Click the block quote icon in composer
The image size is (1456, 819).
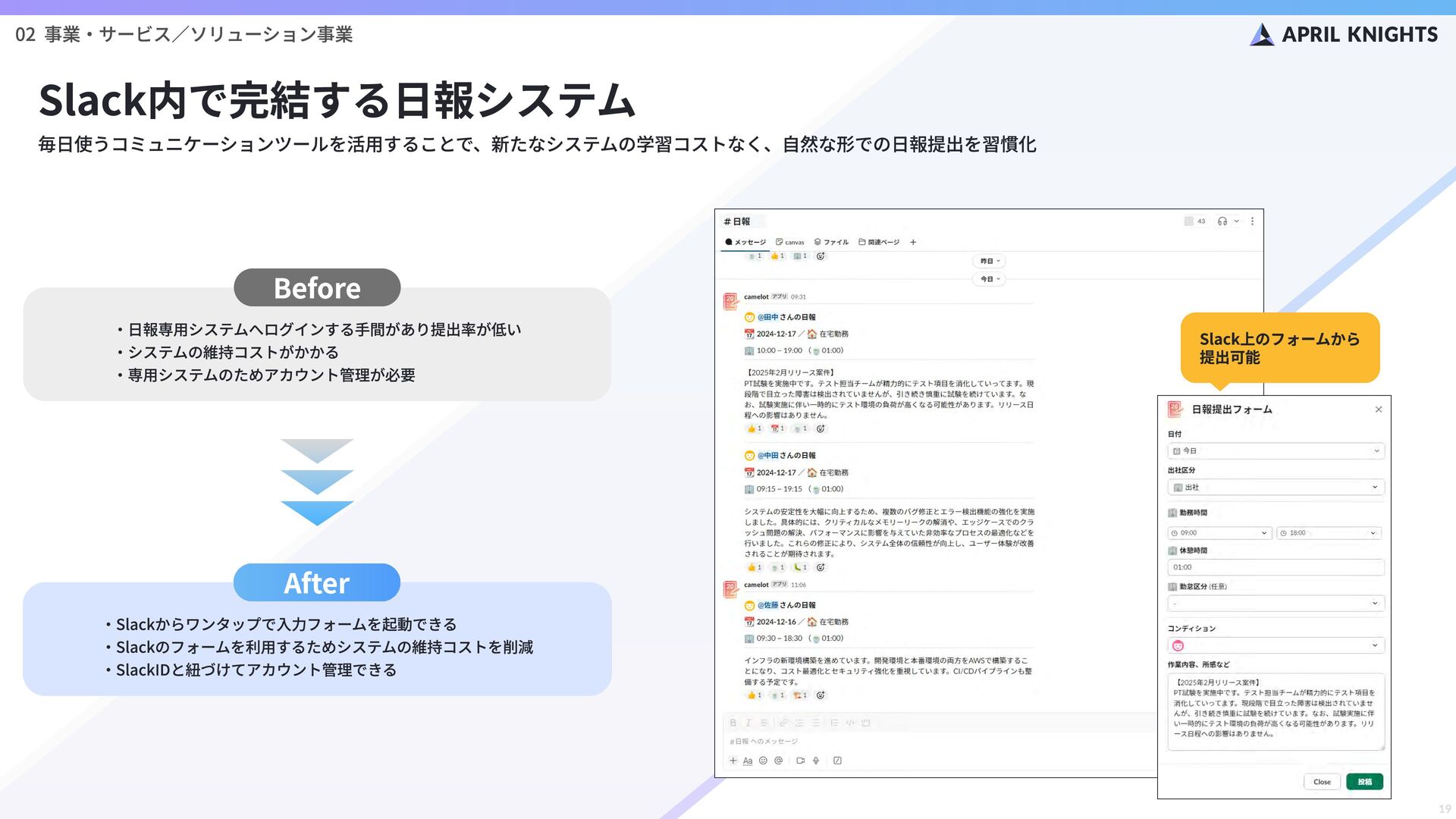(x=834, y=723)
